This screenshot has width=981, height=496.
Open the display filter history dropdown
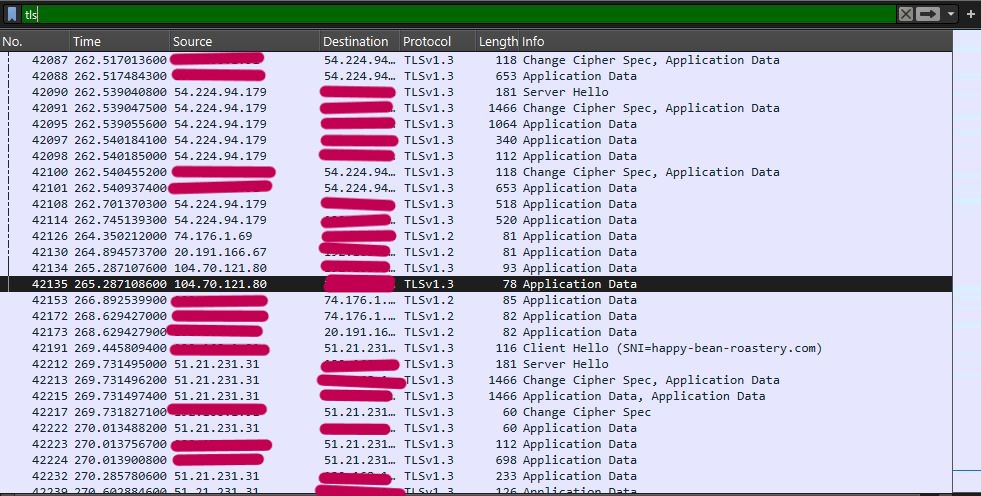951,14
